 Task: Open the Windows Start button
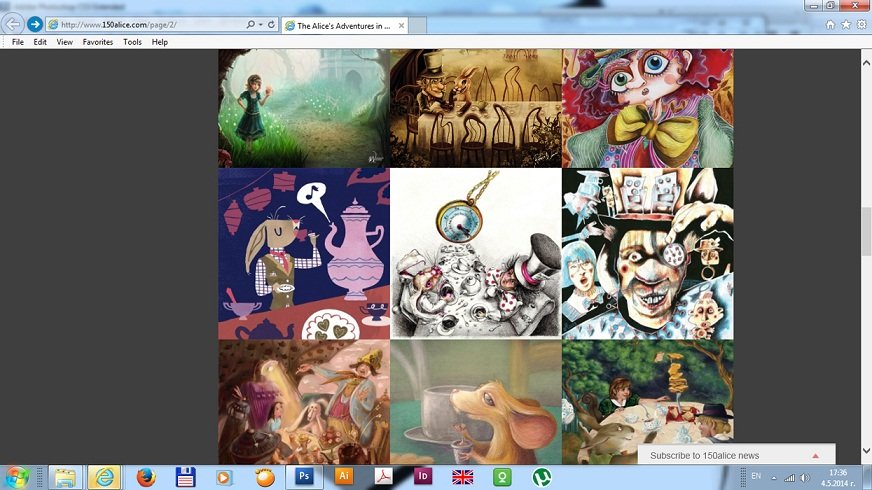[17, 478]
